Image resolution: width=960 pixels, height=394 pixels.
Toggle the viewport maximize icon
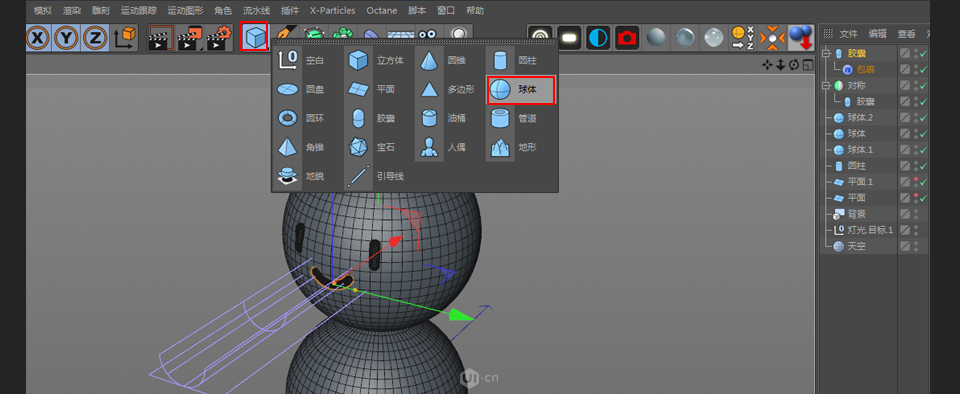coord(808,64)
